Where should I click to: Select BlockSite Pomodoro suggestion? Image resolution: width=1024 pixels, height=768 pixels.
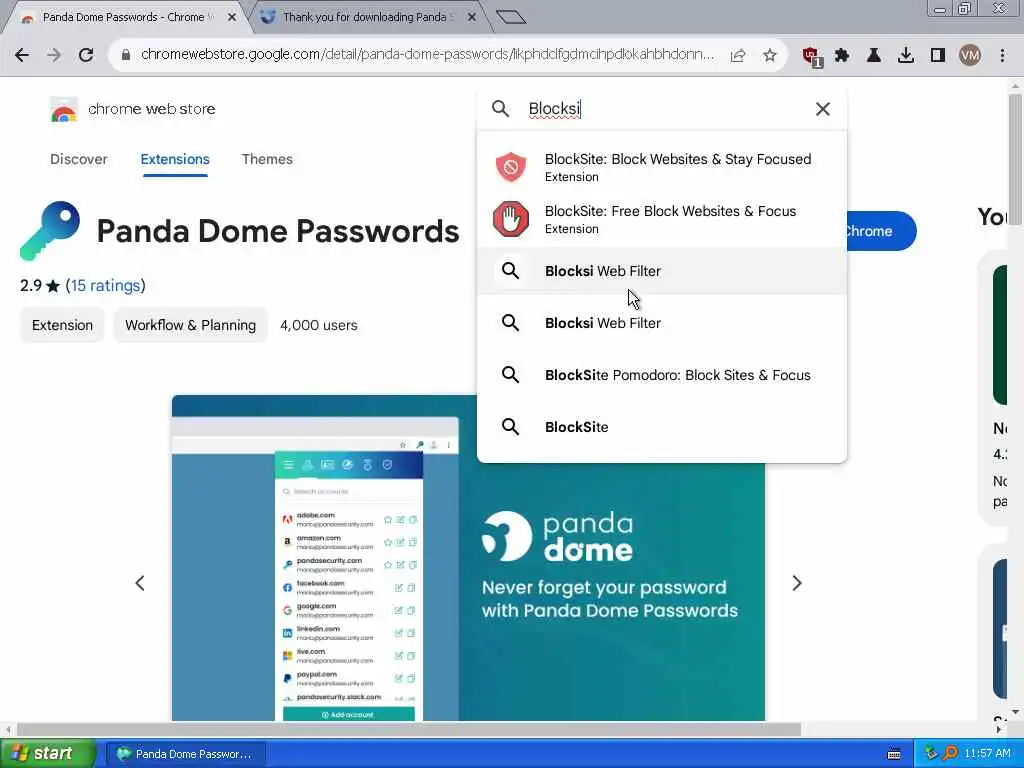click(662, 375)
